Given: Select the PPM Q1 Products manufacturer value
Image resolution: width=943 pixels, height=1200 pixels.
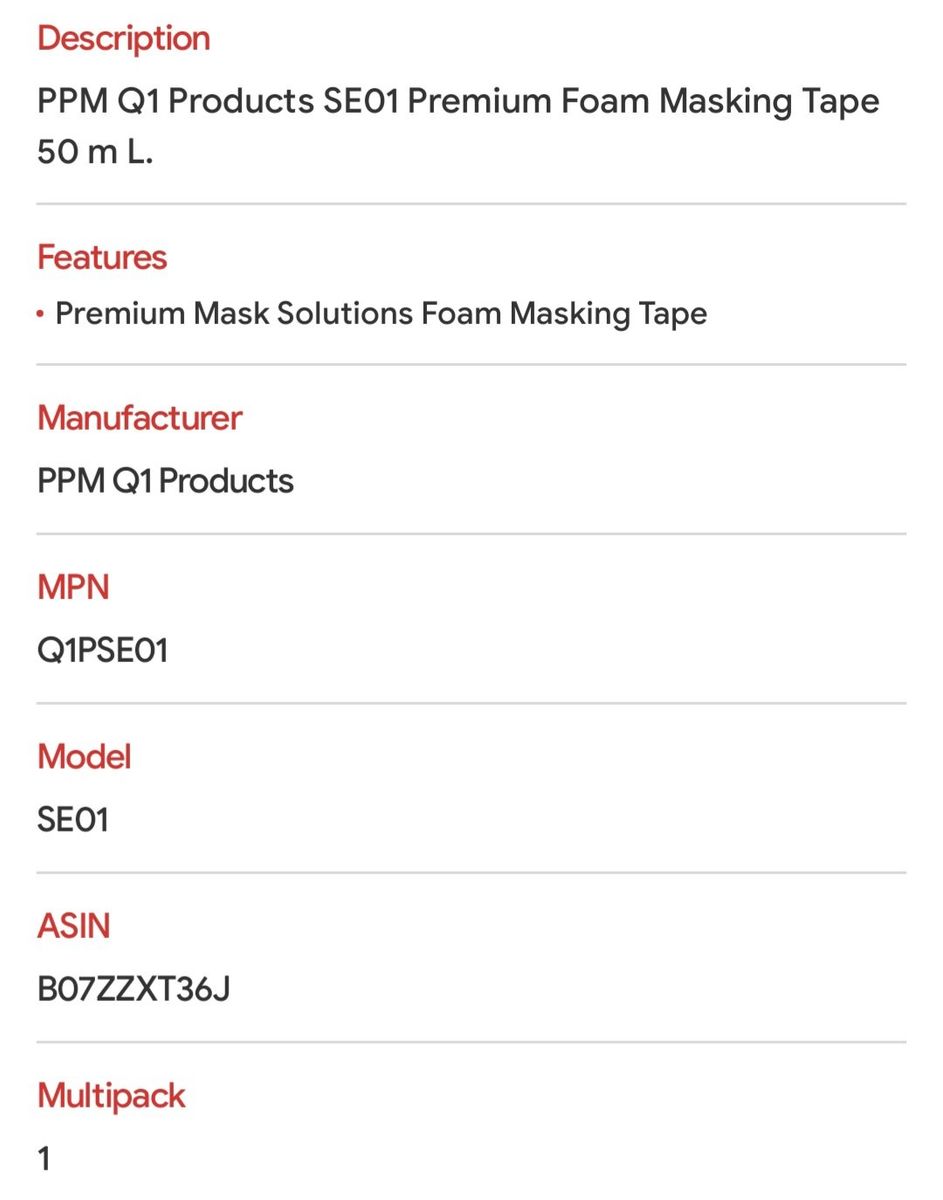Looking at the screenshot, I should coord(165,481).
